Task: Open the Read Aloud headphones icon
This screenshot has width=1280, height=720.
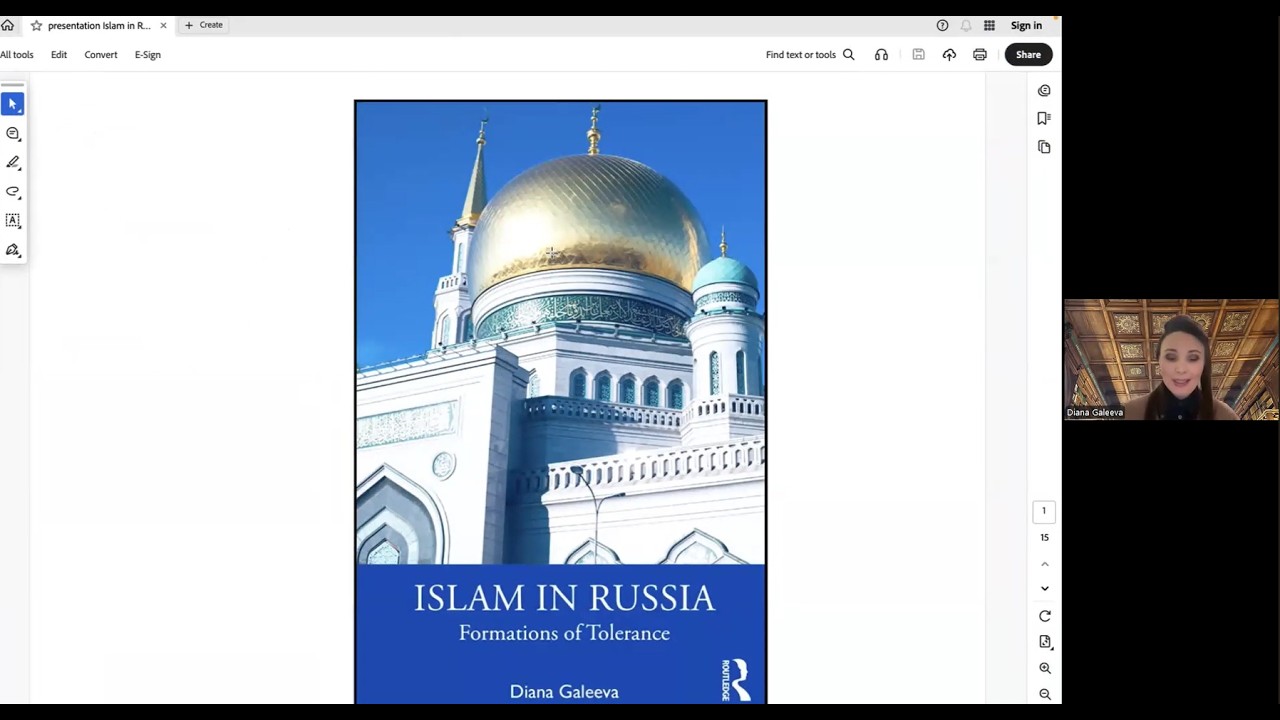Action: coord(881,55)
